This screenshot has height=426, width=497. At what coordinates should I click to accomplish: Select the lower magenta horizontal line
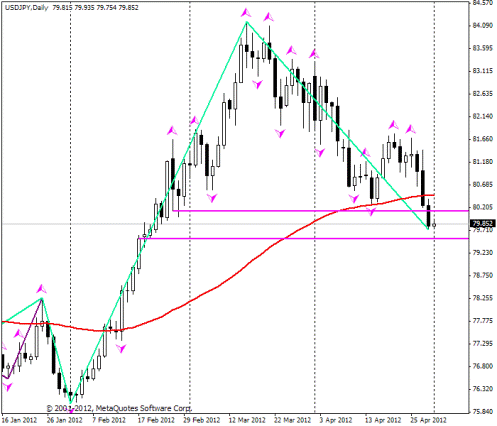pyautogui.click(x=303, y=238)
